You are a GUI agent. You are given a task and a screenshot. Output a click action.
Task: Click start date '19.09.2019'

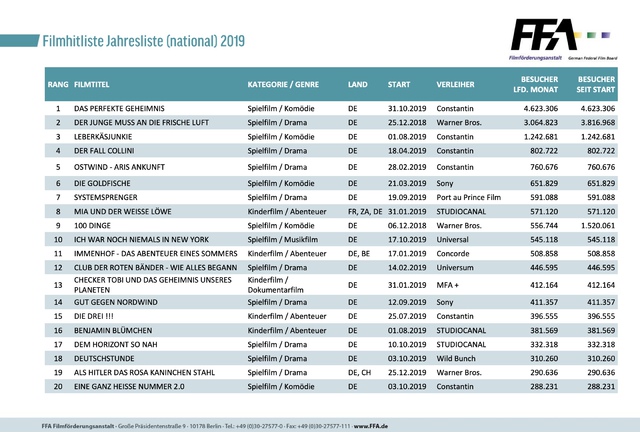click(407, 197)
